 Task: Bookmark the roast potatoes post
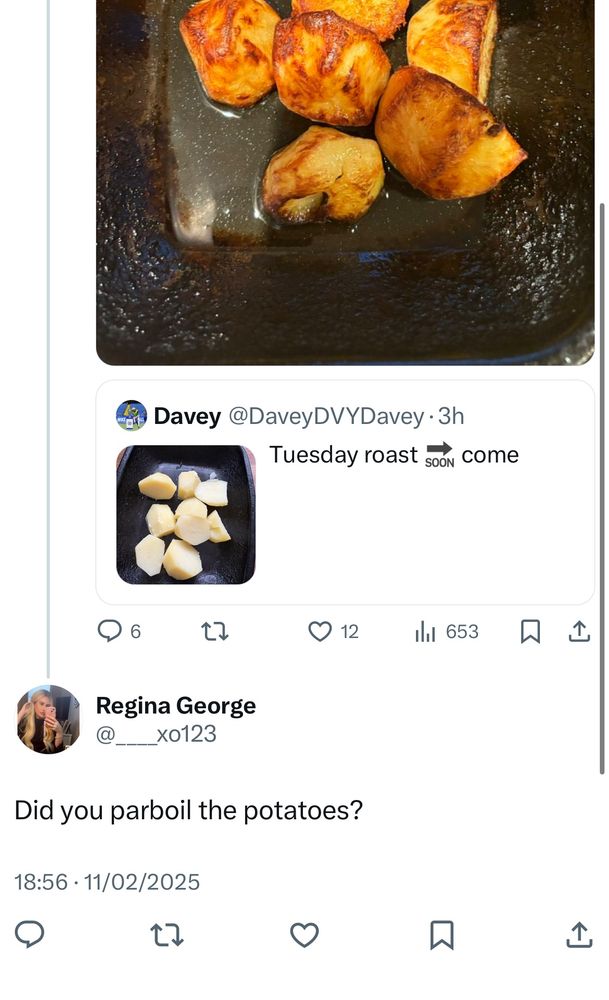531,632
